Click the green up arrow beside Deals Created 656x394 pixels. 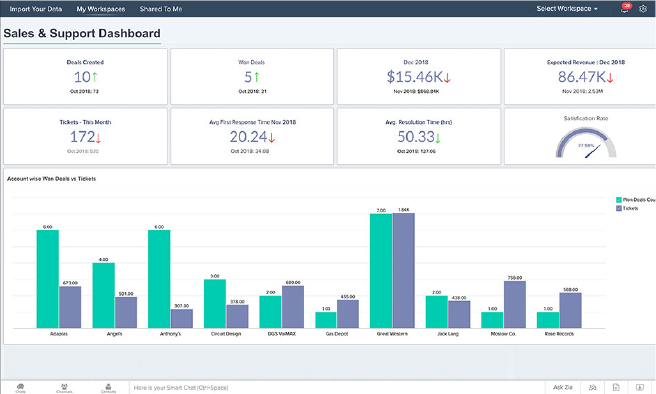[95, 77]
